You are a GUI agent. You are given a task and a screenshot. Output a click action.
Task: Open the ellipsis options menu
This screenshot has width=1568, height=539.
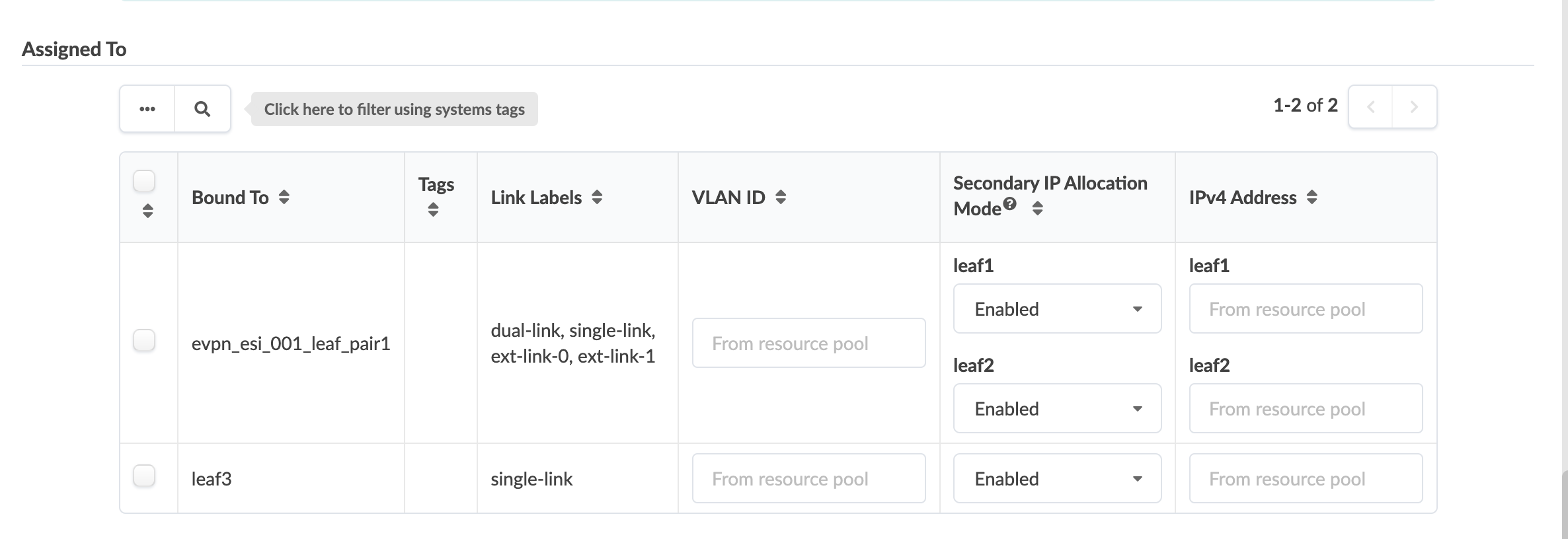click(147, 109)
